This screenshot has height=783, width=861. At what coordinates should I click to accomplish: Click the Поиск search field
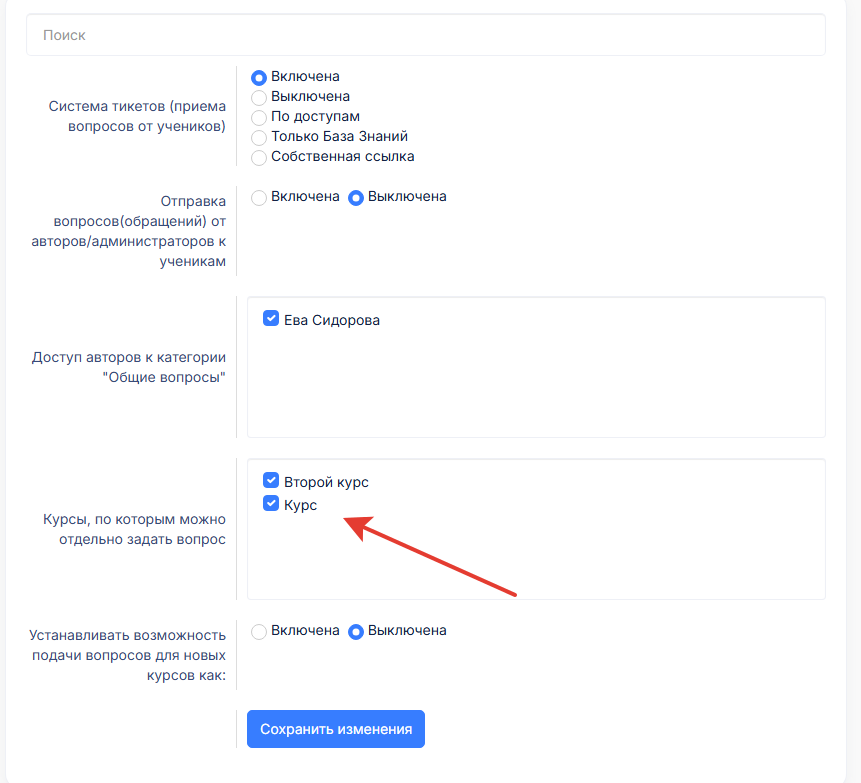(425, 35)
